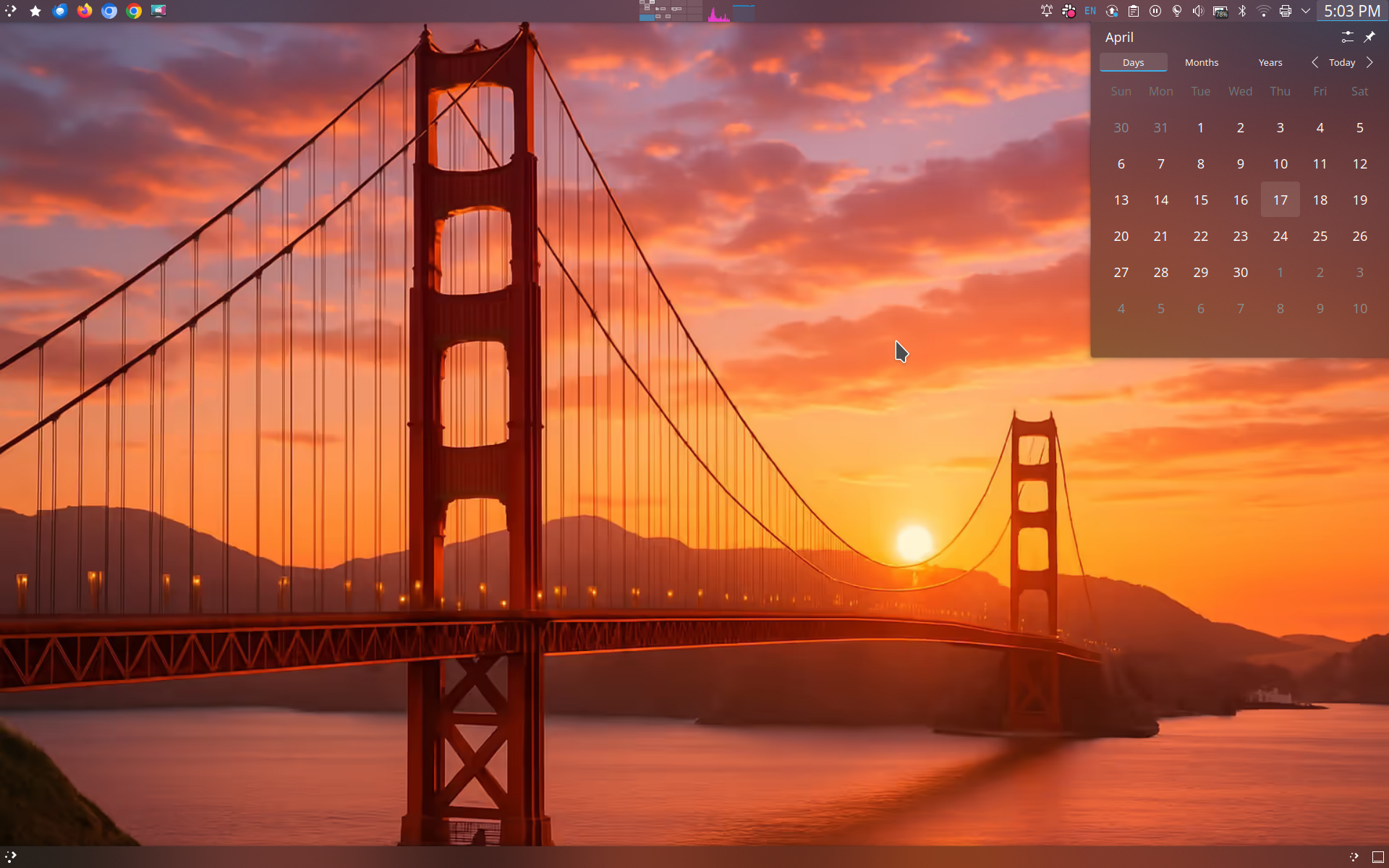Open Thunderbird mail client
Screen dimensions: 1389x868
[60, 11]
